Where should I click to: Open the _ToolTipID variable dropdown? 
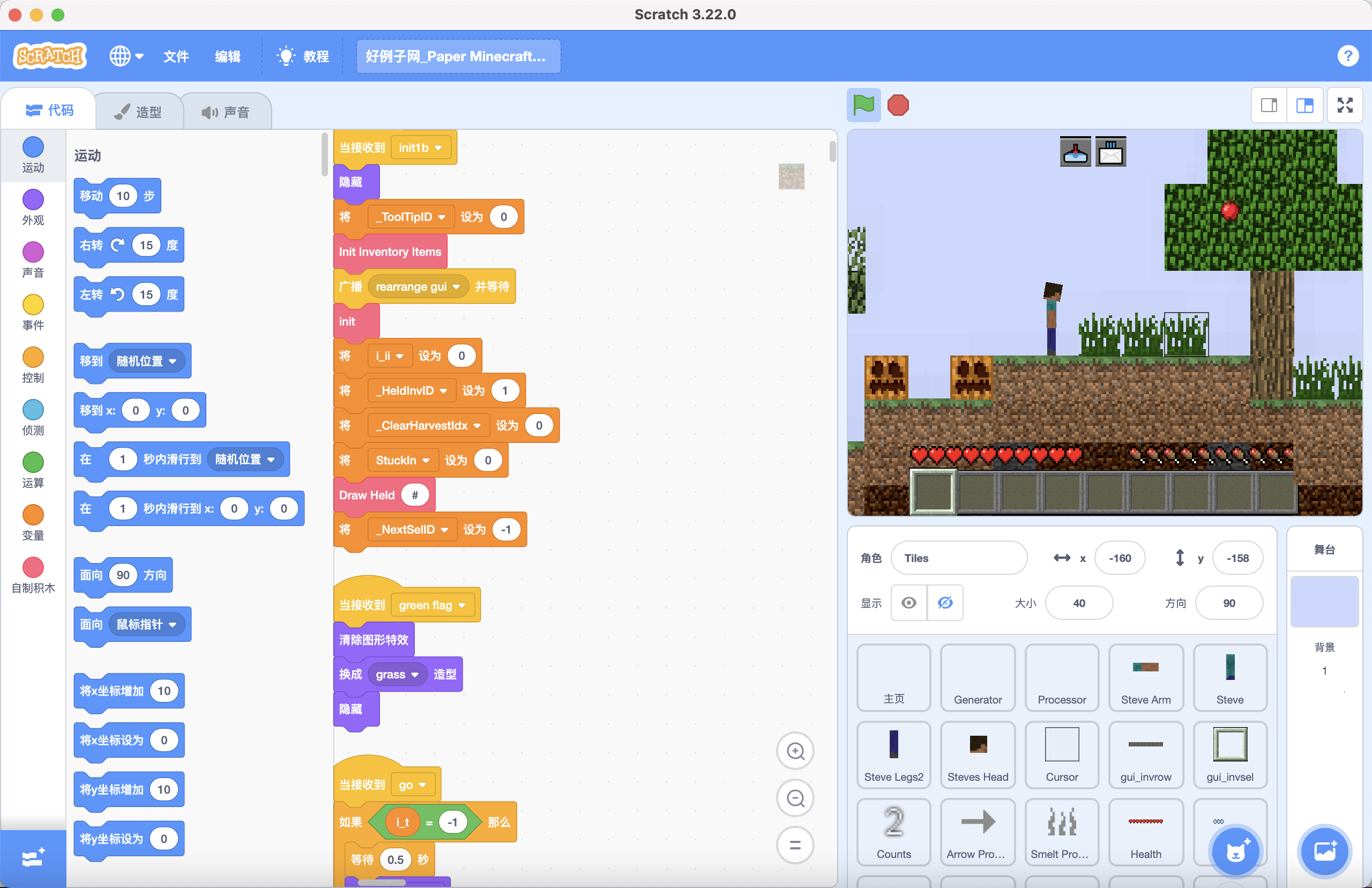pos(411,217)
